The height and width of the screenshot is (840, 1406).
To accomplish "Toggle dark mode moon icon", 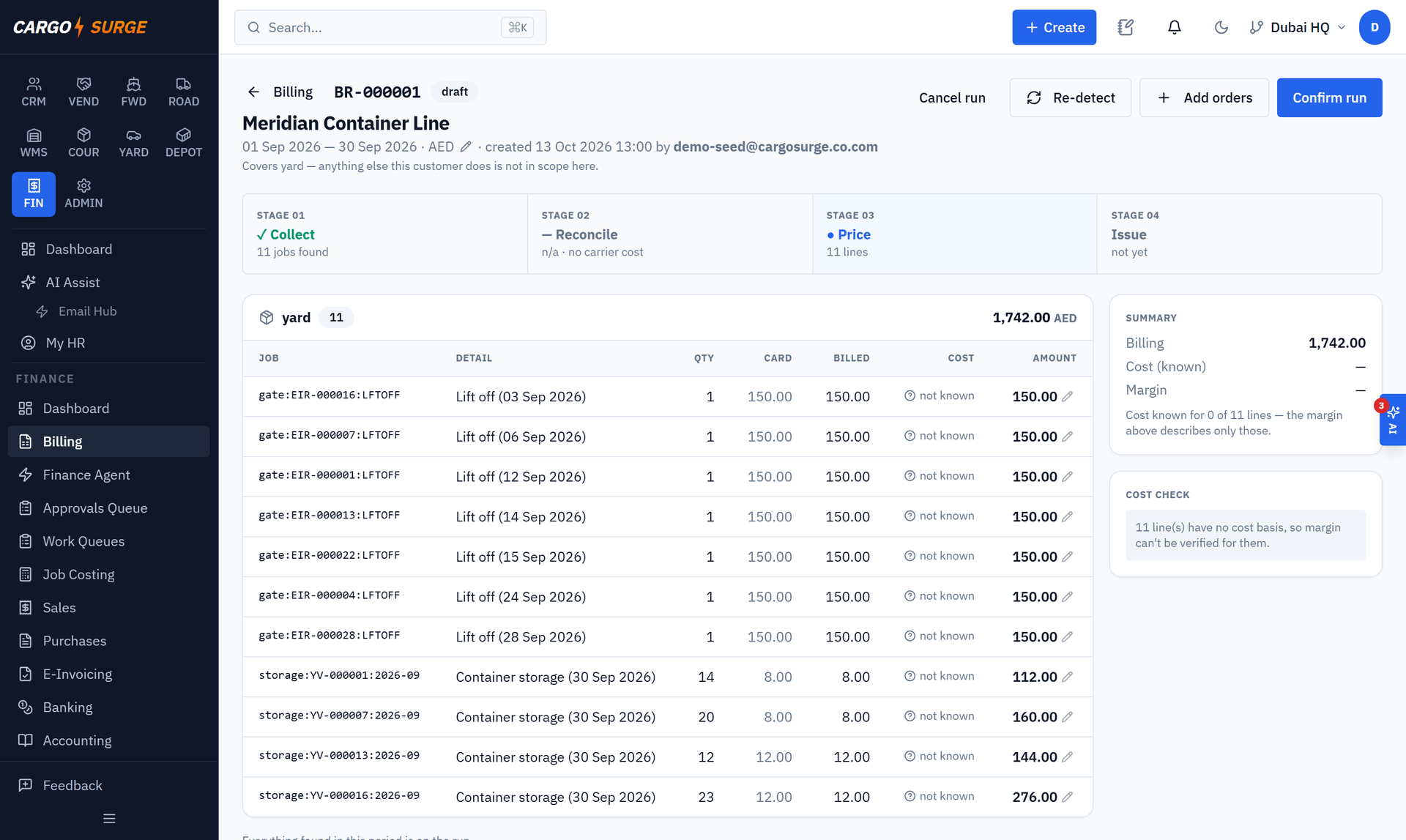I will pos(1221,27).
